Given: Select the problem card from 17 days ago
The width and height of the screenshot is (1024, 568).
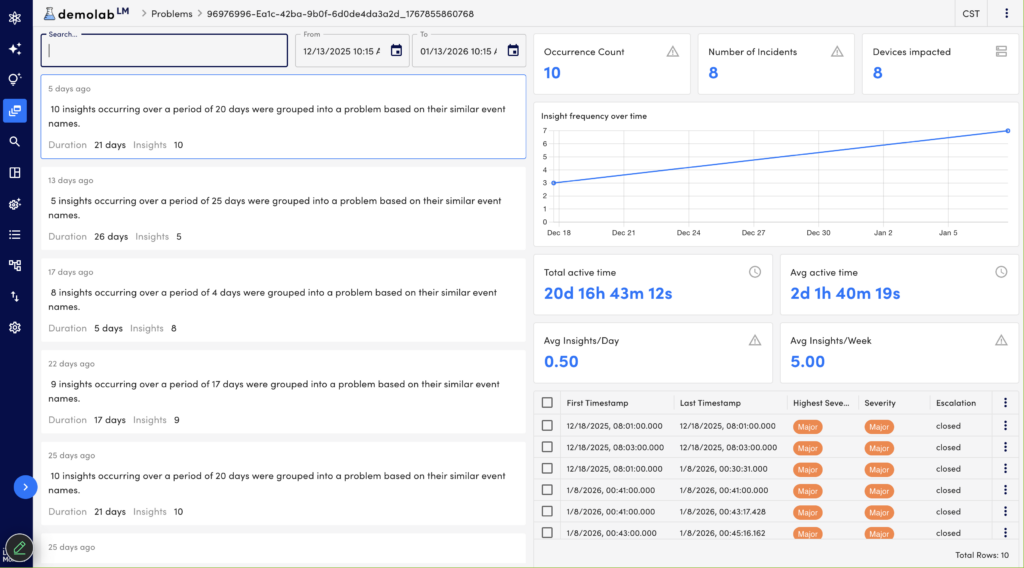Looking at the screenshot, I should (x=283, y=300).
